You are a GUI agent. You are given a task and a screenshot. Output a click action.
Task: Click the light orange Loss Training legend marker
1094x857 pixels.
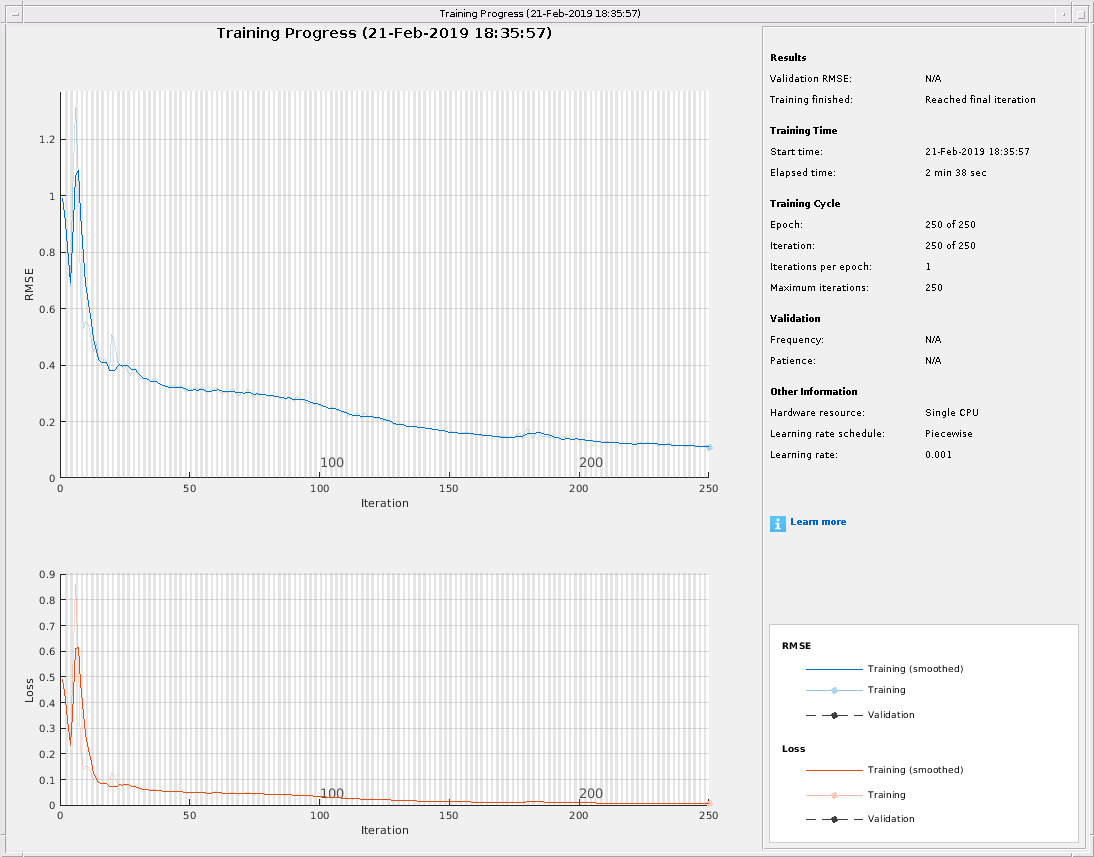[834, 795]
